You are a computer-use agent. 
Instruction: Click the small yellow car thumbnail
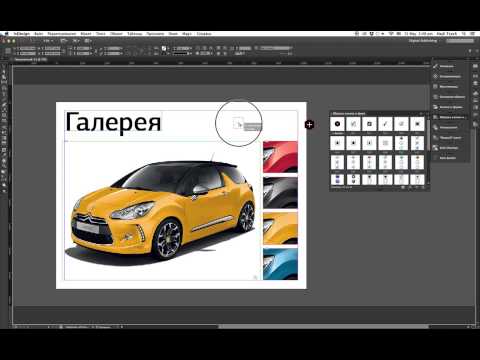click(x=280, y=228)
